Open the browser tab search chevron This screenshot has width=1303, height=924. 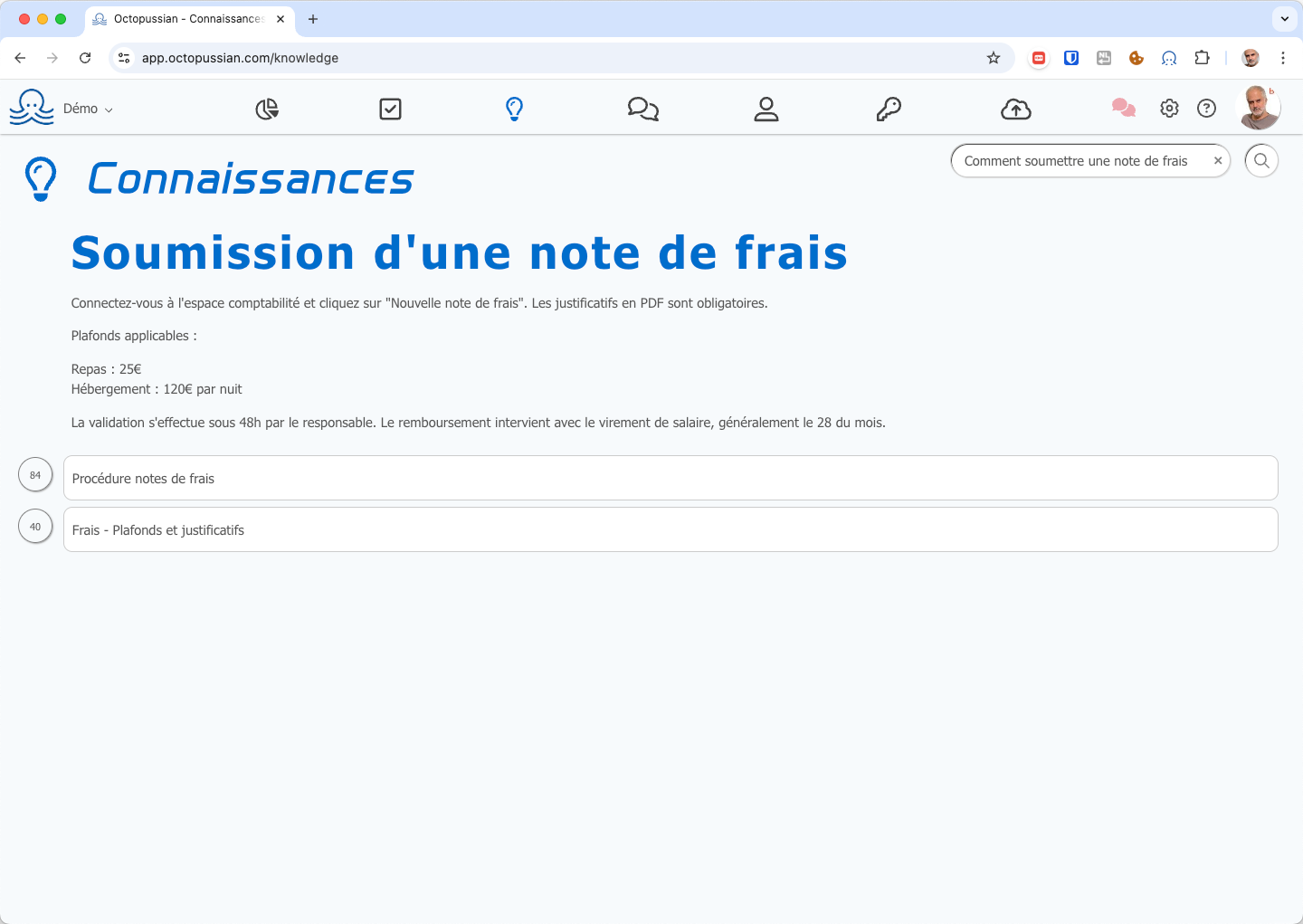[1284, 19]
